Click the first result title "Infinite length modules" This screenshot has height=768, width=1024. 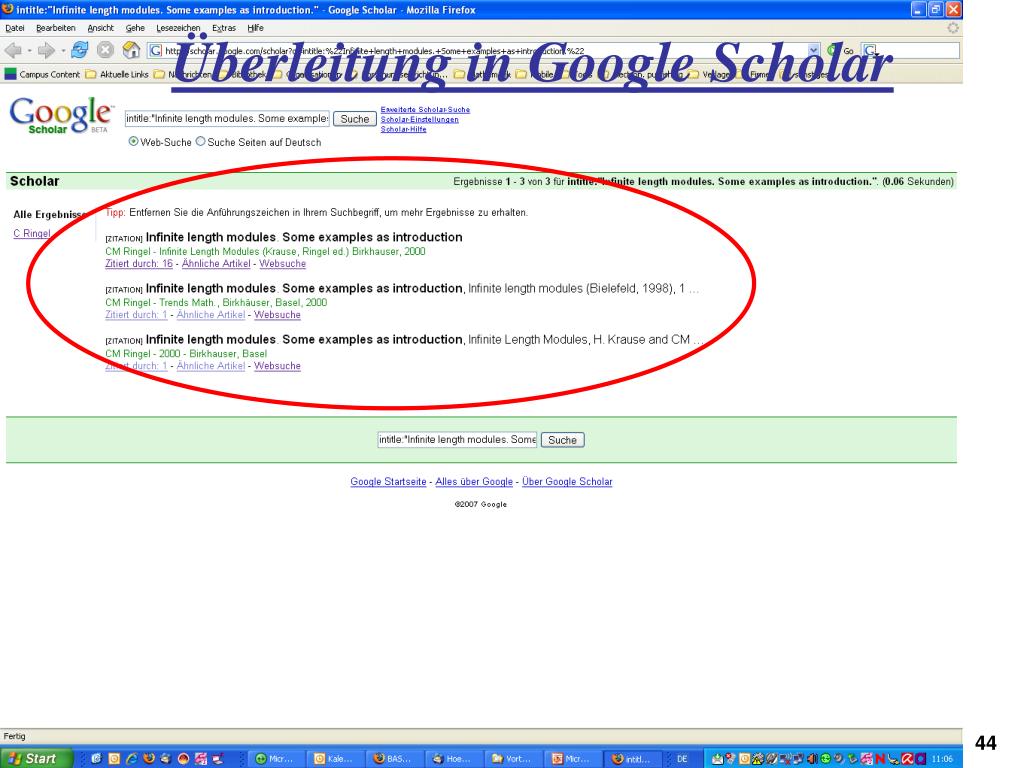point(304,237)
